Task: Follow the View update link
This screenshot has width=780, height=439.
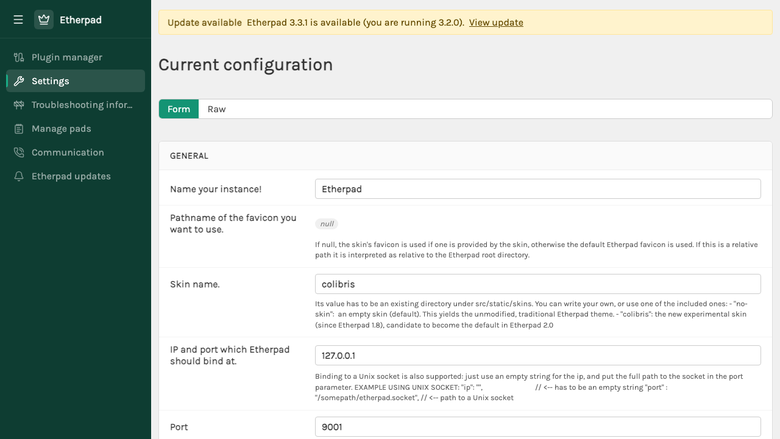Action: tap(496, 22)
